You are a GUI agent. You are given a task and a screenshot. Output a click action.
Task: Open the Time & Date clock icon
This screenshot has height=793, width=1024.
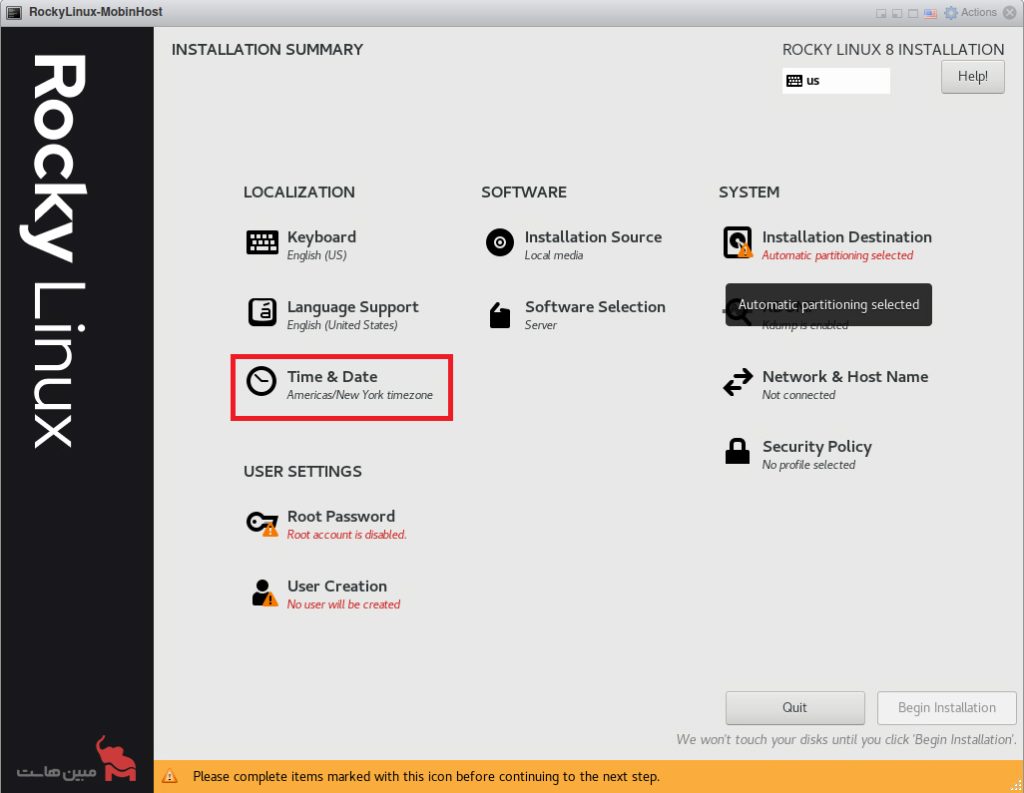click(261, 381)
